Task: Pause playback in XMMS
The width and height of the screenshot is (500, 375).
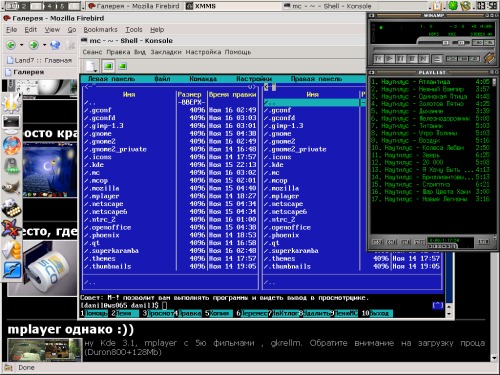Action: [x=401, y=59]
